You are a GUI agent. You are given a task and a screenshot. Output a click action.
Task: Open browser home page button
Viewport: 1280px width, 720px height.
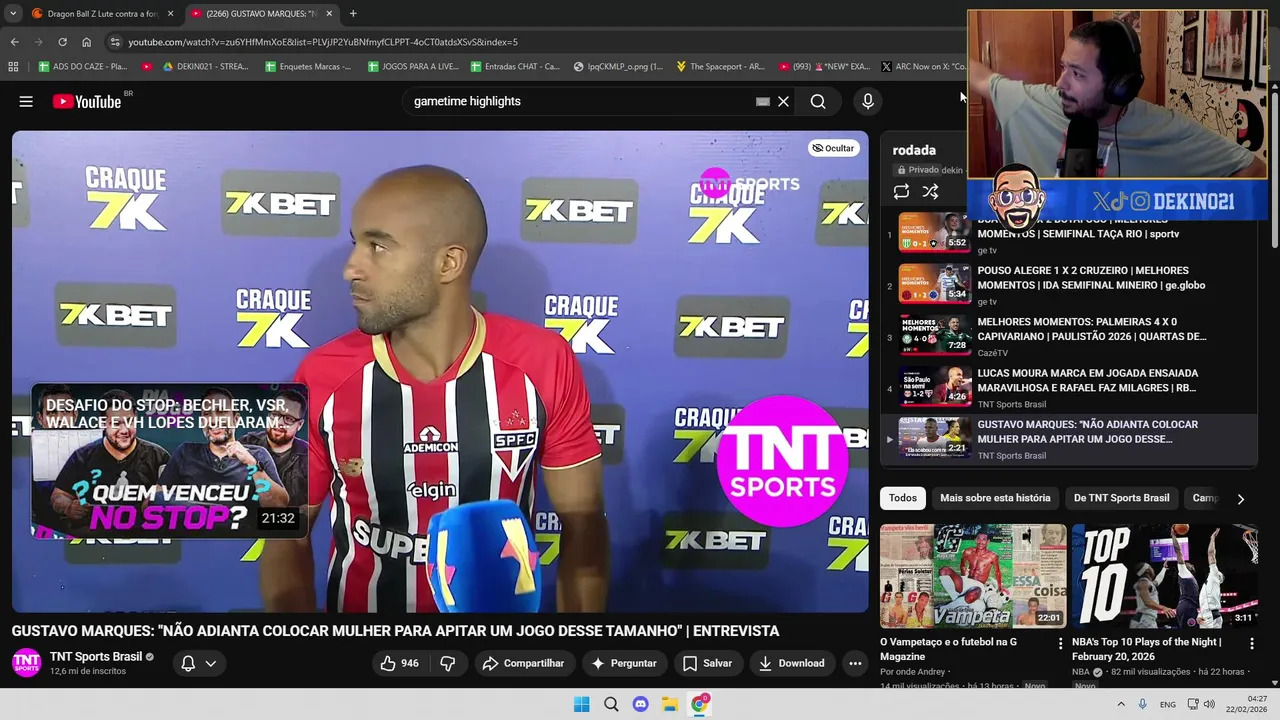(x=86, y=42)
